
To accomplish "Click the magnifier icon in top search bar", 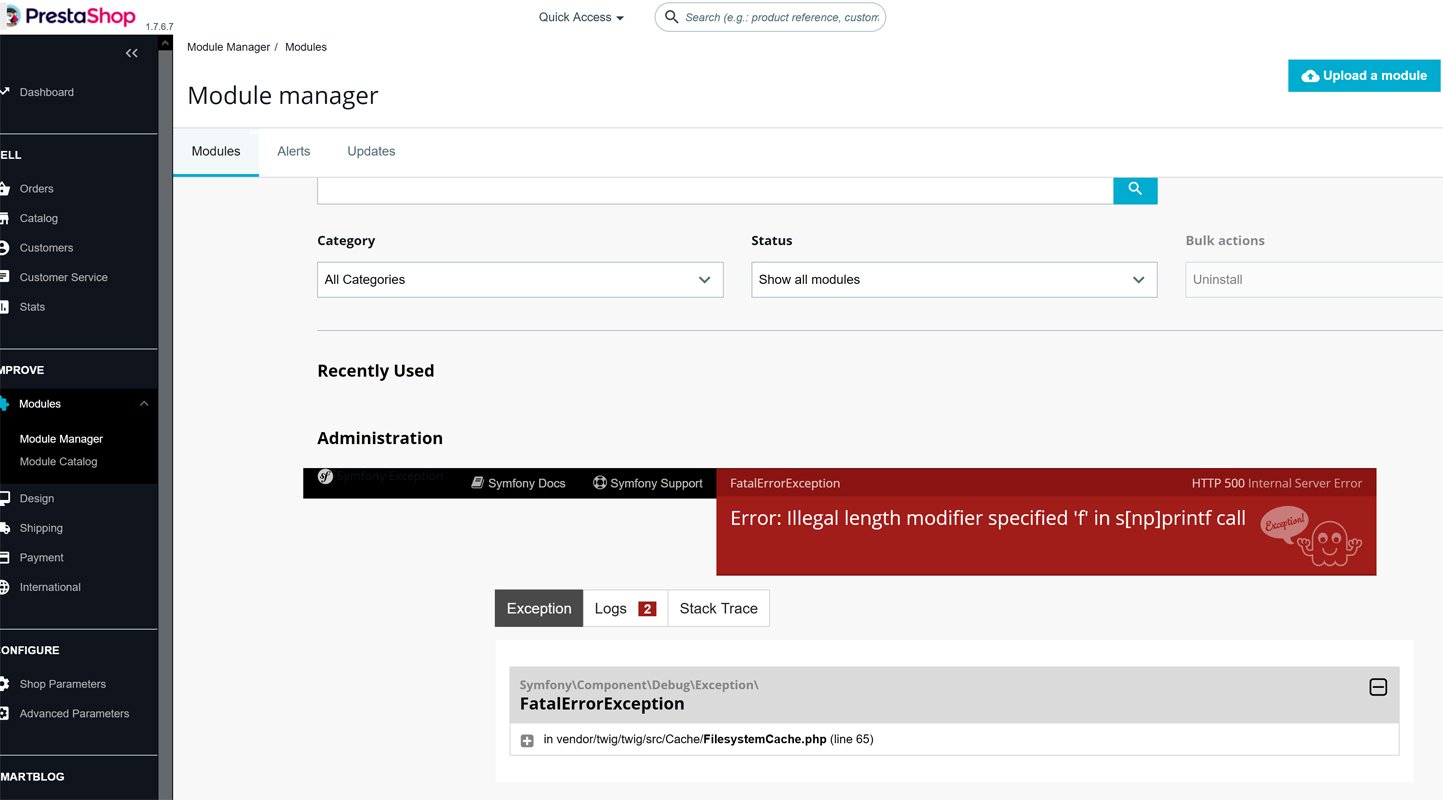I will click(x=671, y=17).
